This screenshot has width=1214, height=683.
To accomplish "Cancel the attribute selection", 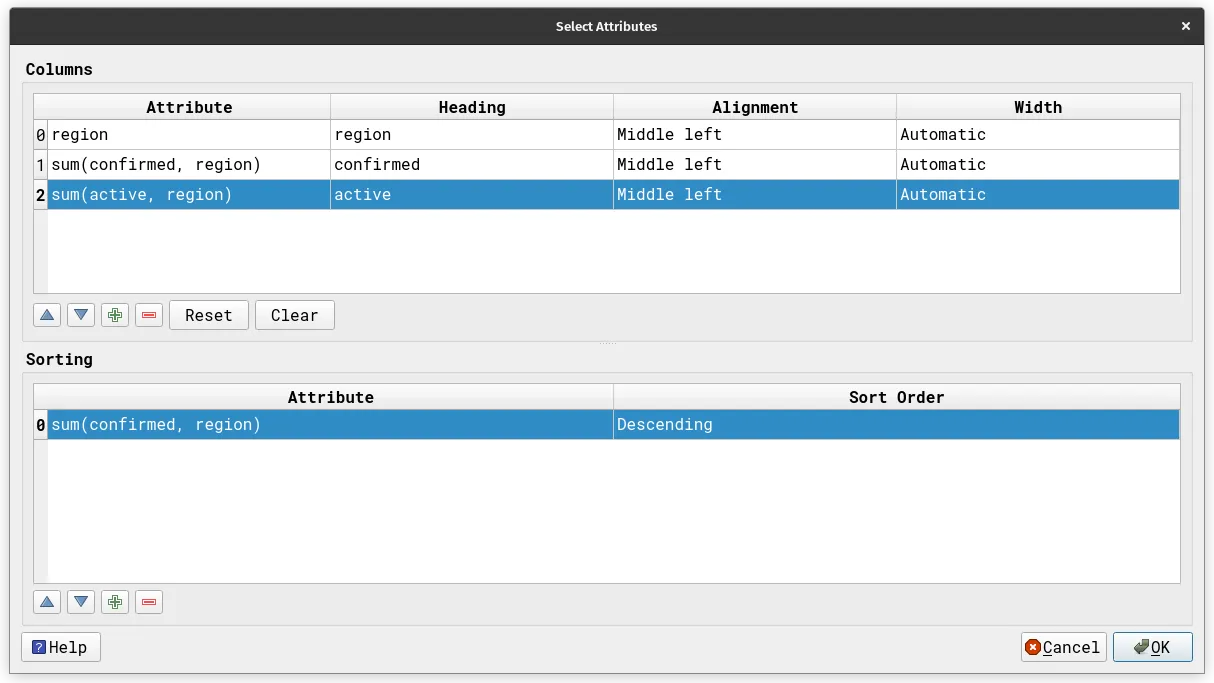I will point(1063,647).
